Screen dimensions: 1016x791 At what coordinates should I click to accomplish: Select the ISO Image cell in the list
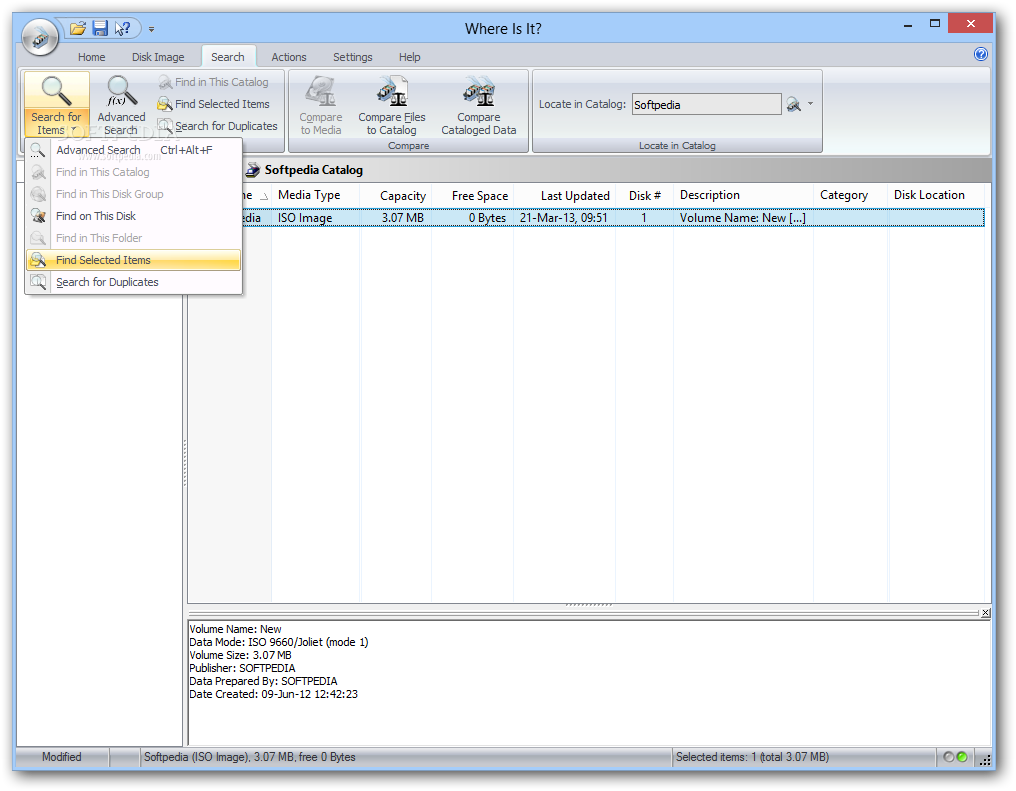pyautogui.click(x=305, y=218)
